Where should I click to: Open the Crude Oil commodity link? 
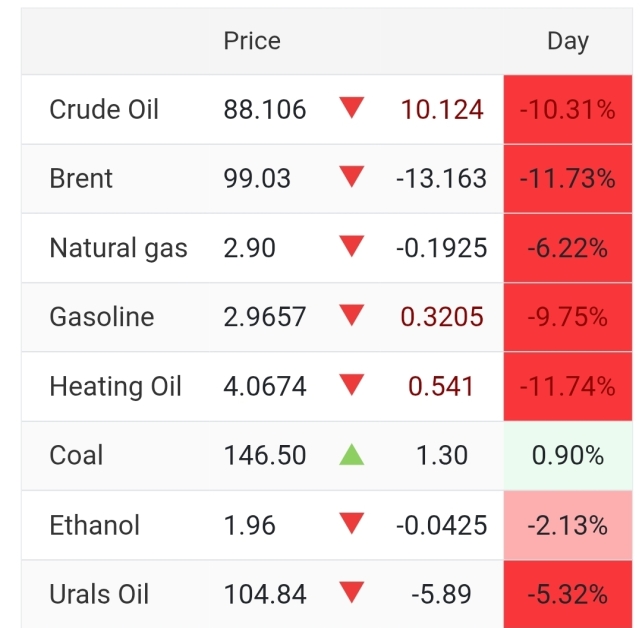coord(104,109)
